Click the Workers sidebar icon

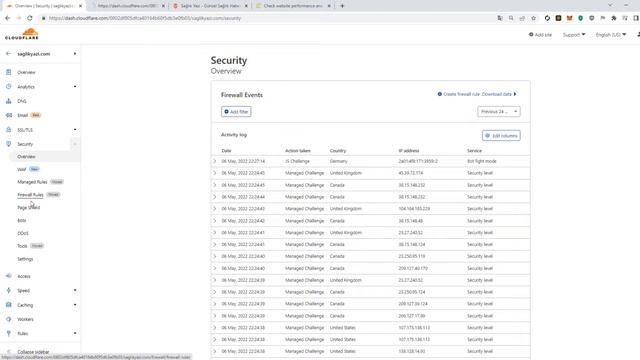click(9, 319)
